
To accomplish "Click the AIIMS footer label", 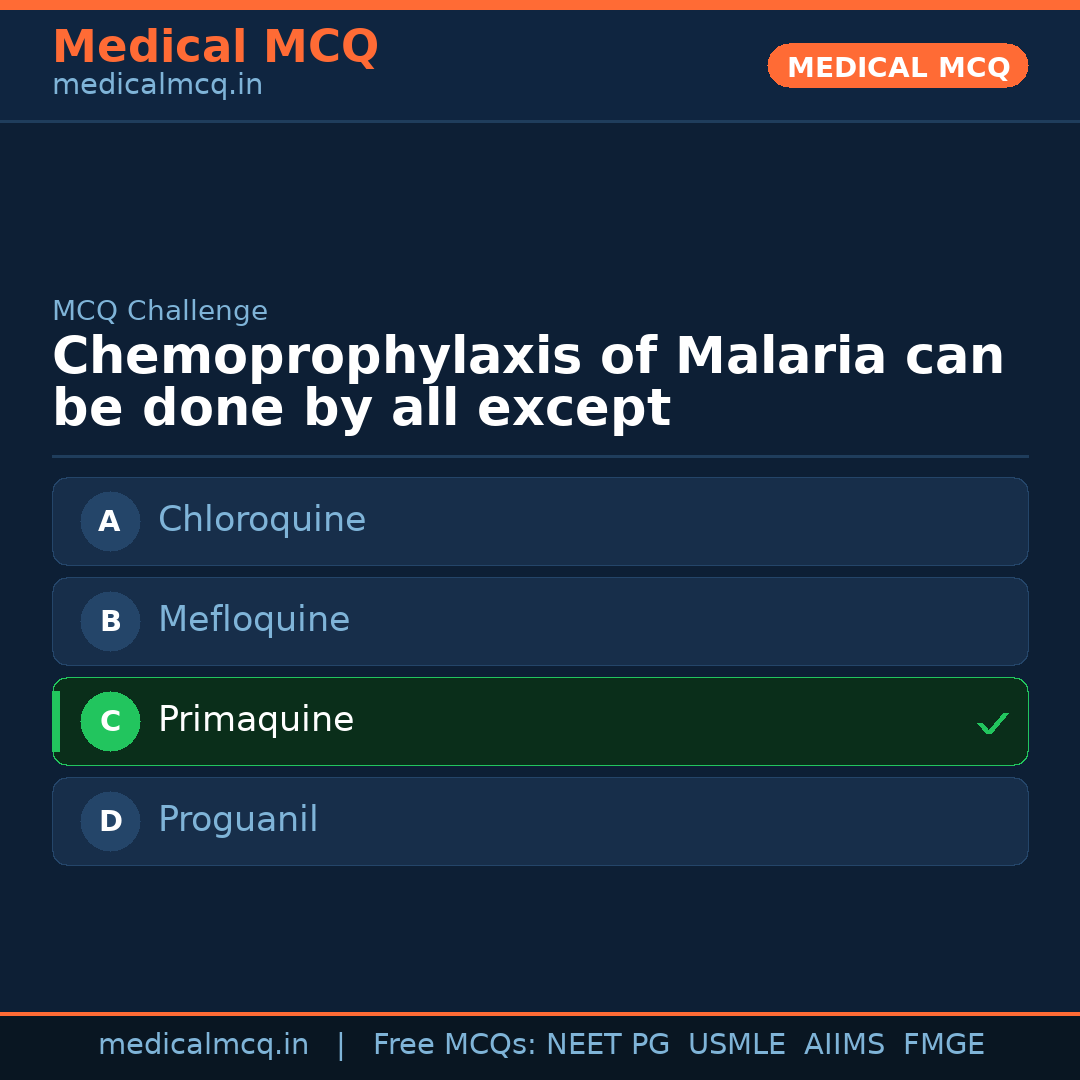I will (844, 1045).
